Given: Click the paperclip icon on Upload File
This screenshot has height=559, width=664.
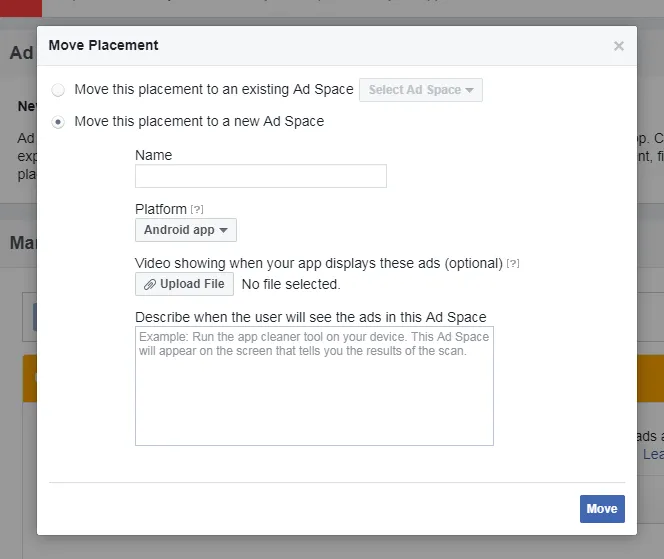Looking at the screenshot, I should pos(150,284).
